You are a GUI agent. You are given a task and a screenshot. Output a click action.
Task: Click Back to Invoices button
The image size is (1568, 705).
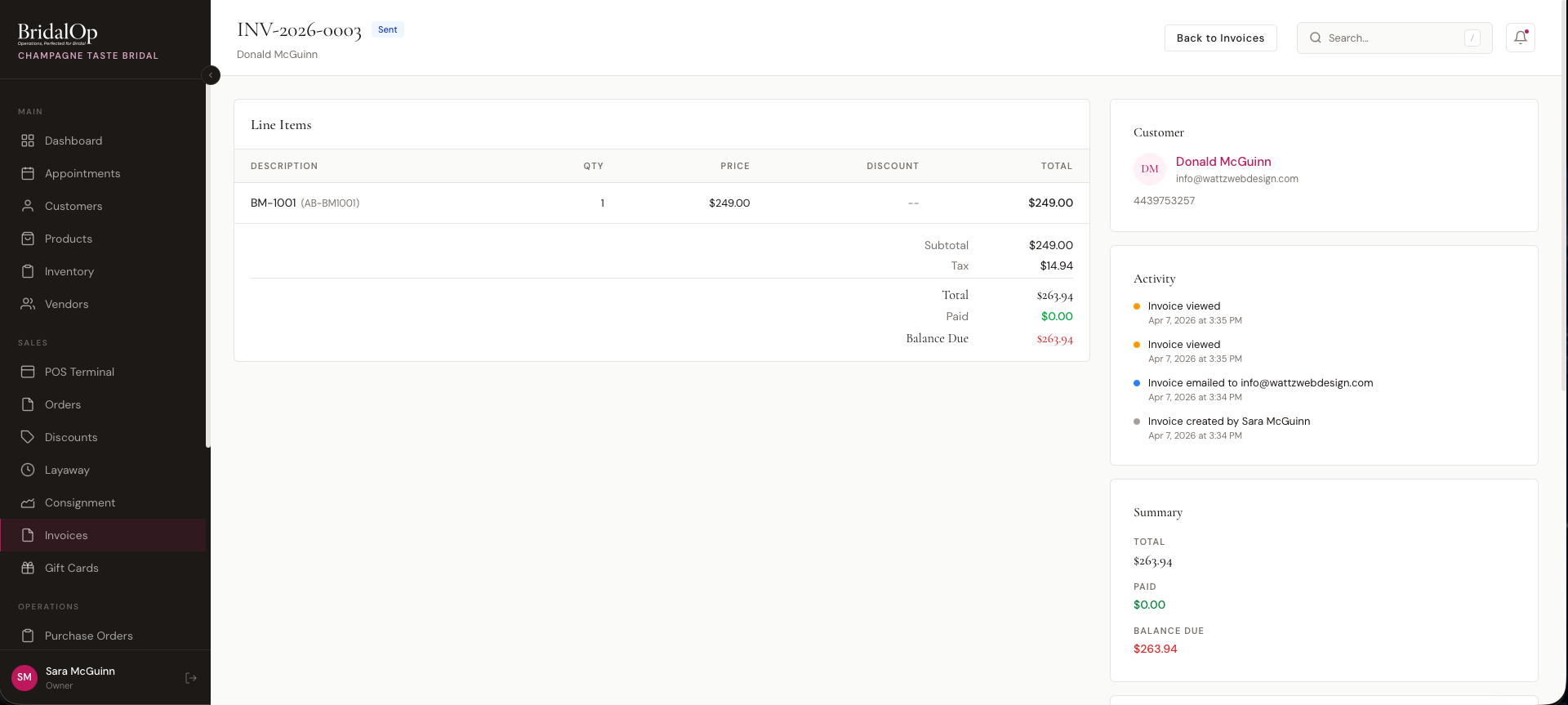point(1220,38)
